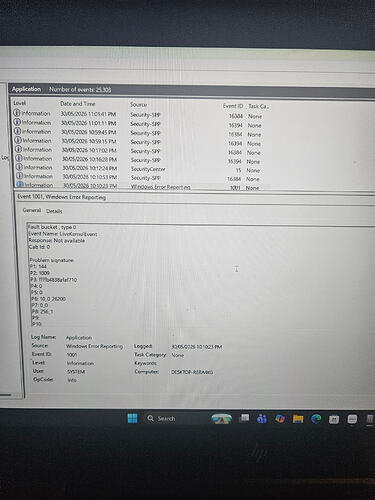Sort events by the Level column
This screenshot has height=500, width=375.
20,103
